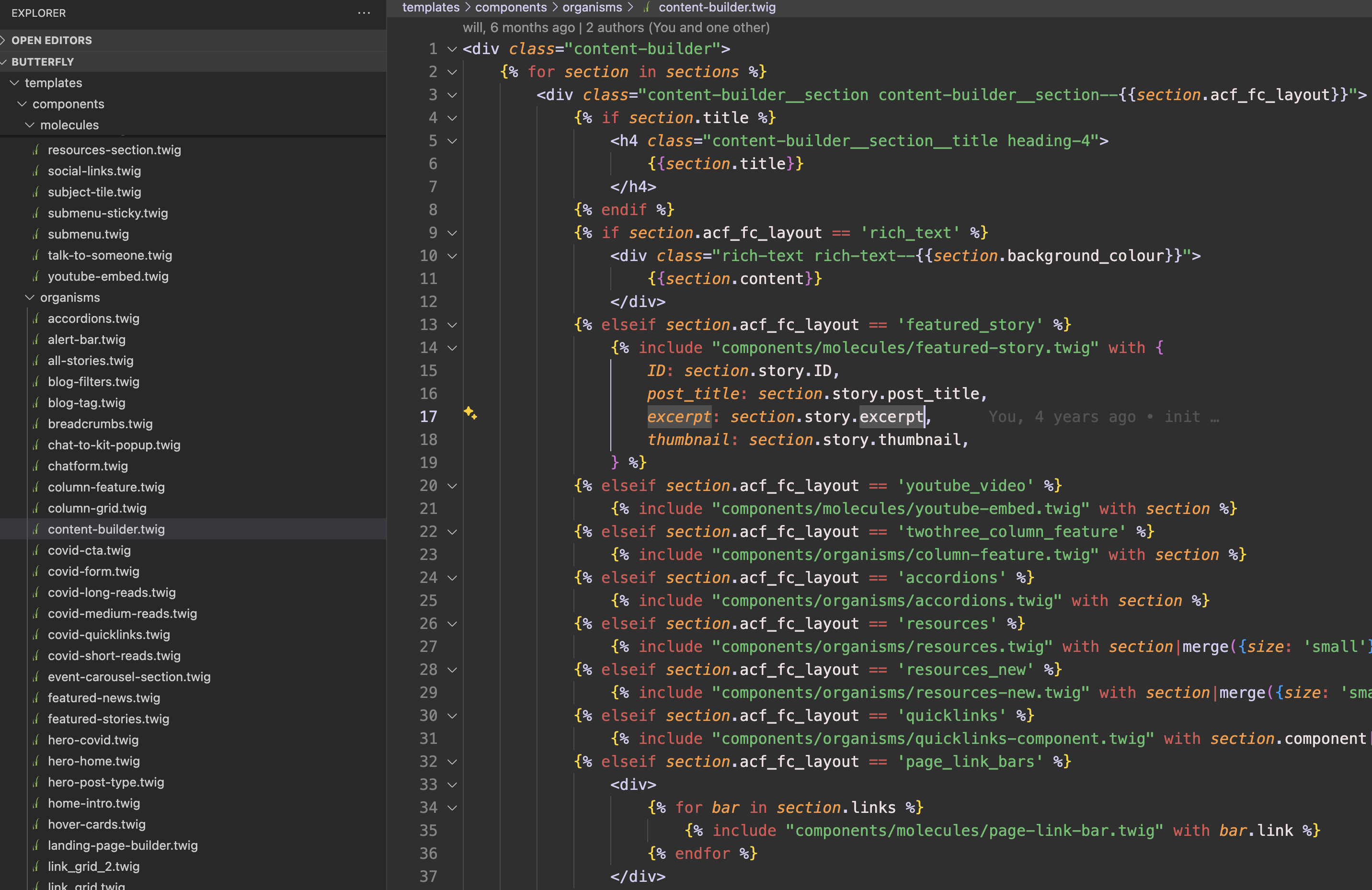Click the twig icon next to youtube-embed.twig
This screenshot has height=890, width=1372.
point(36,277)
